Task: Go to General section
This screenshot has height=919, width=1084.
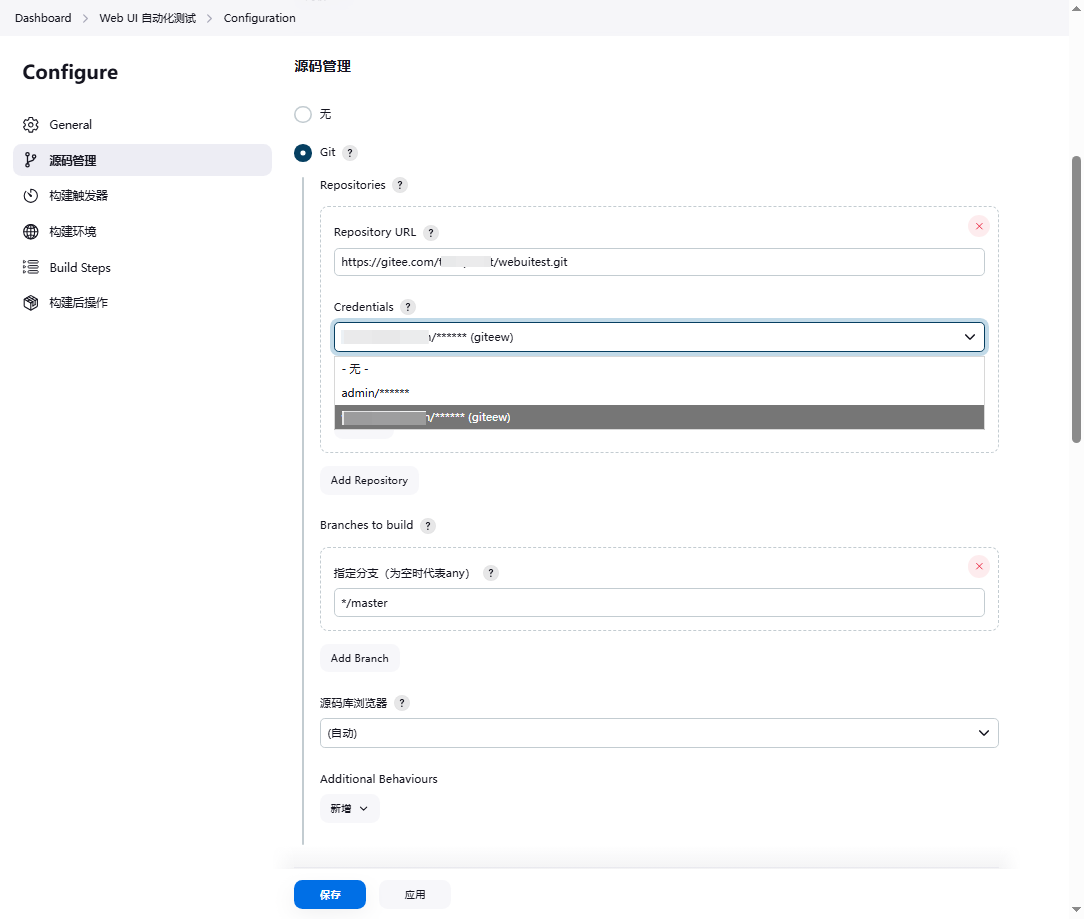Action: tap(142, 125)
